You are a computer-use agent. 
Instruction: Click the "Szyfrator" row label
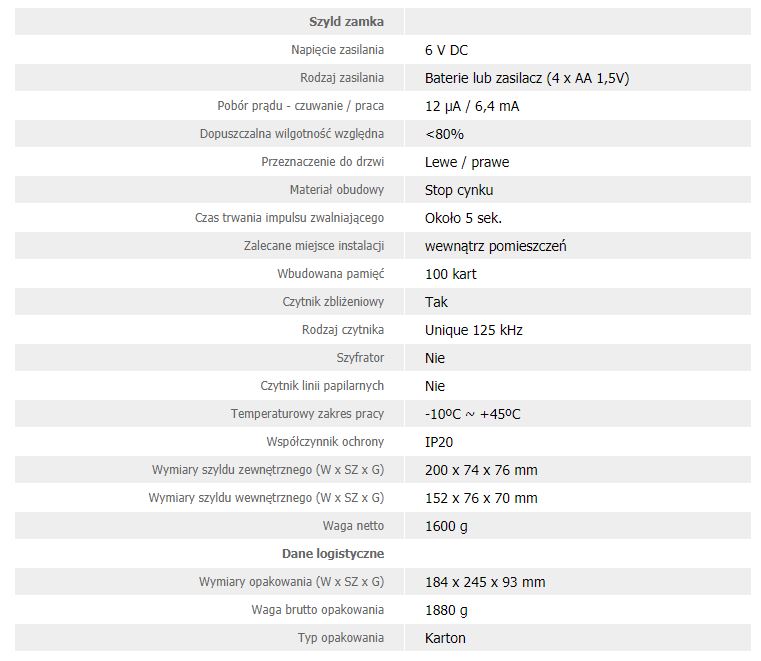pyautogui.click(x=360, y=357)
